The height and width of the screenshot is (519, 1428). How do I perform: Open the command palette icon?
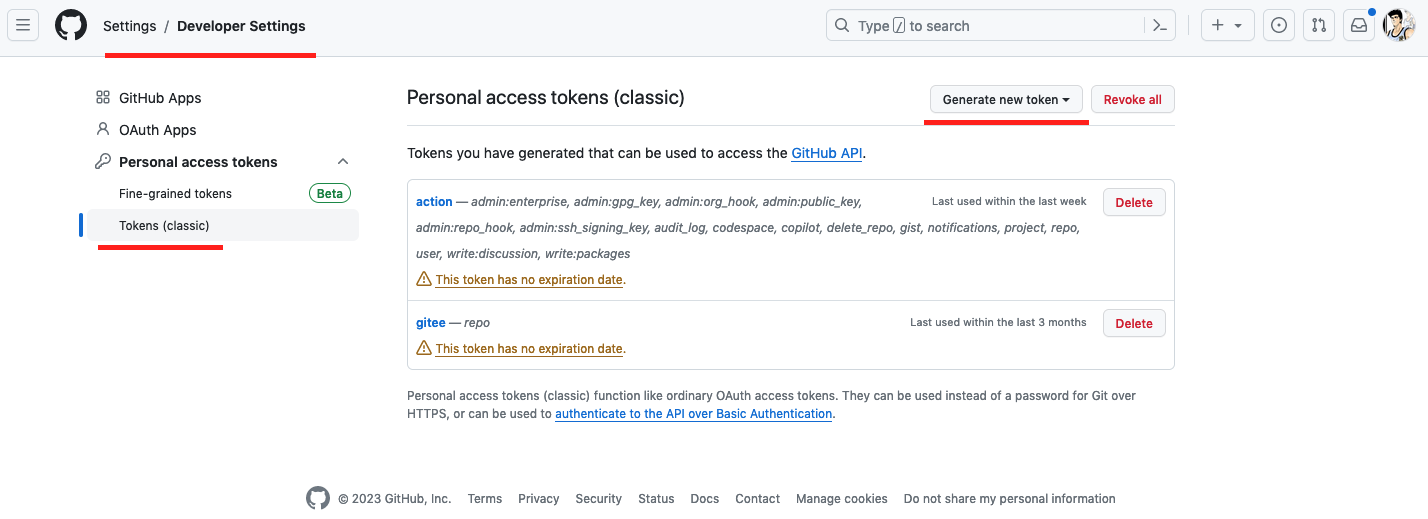tap(1160, 26)
